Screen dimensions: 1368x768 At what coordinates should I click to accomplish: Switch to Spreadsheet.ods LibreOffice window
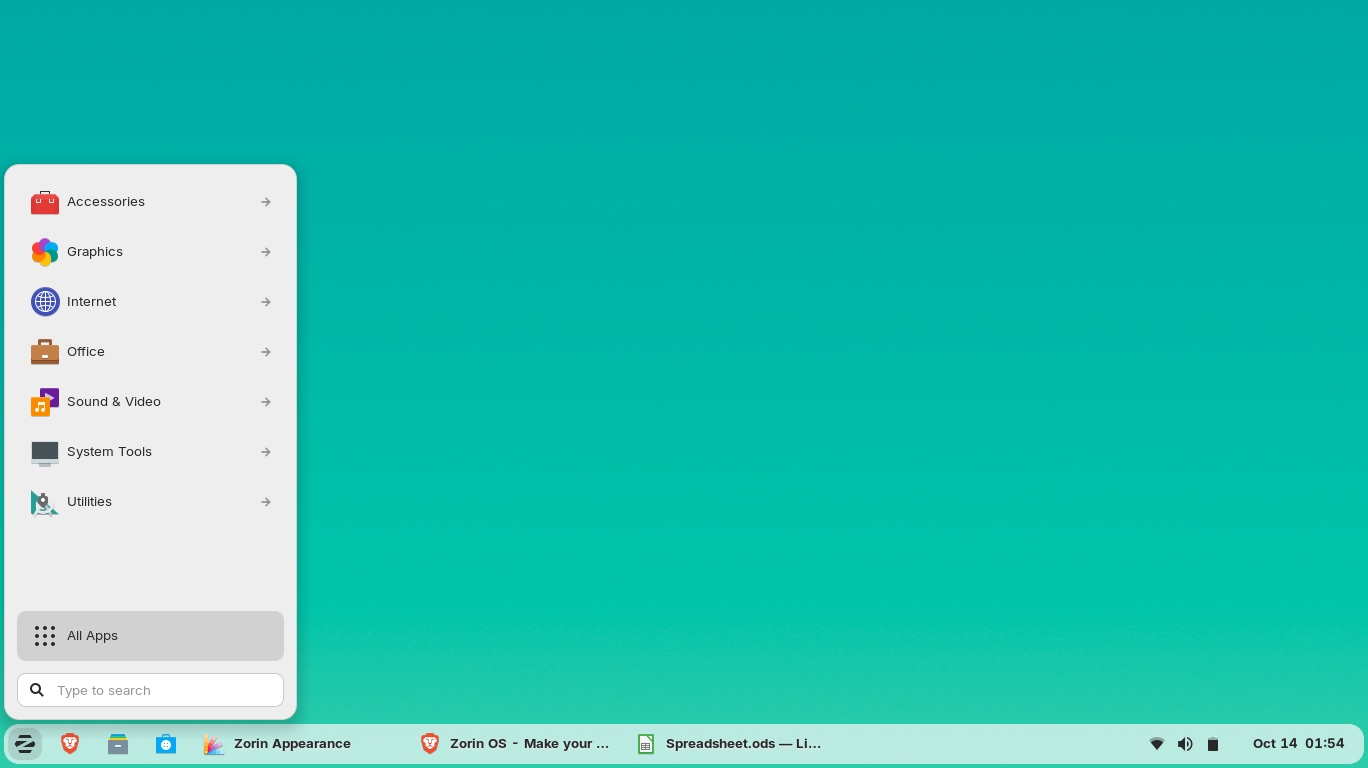(730, 744)
